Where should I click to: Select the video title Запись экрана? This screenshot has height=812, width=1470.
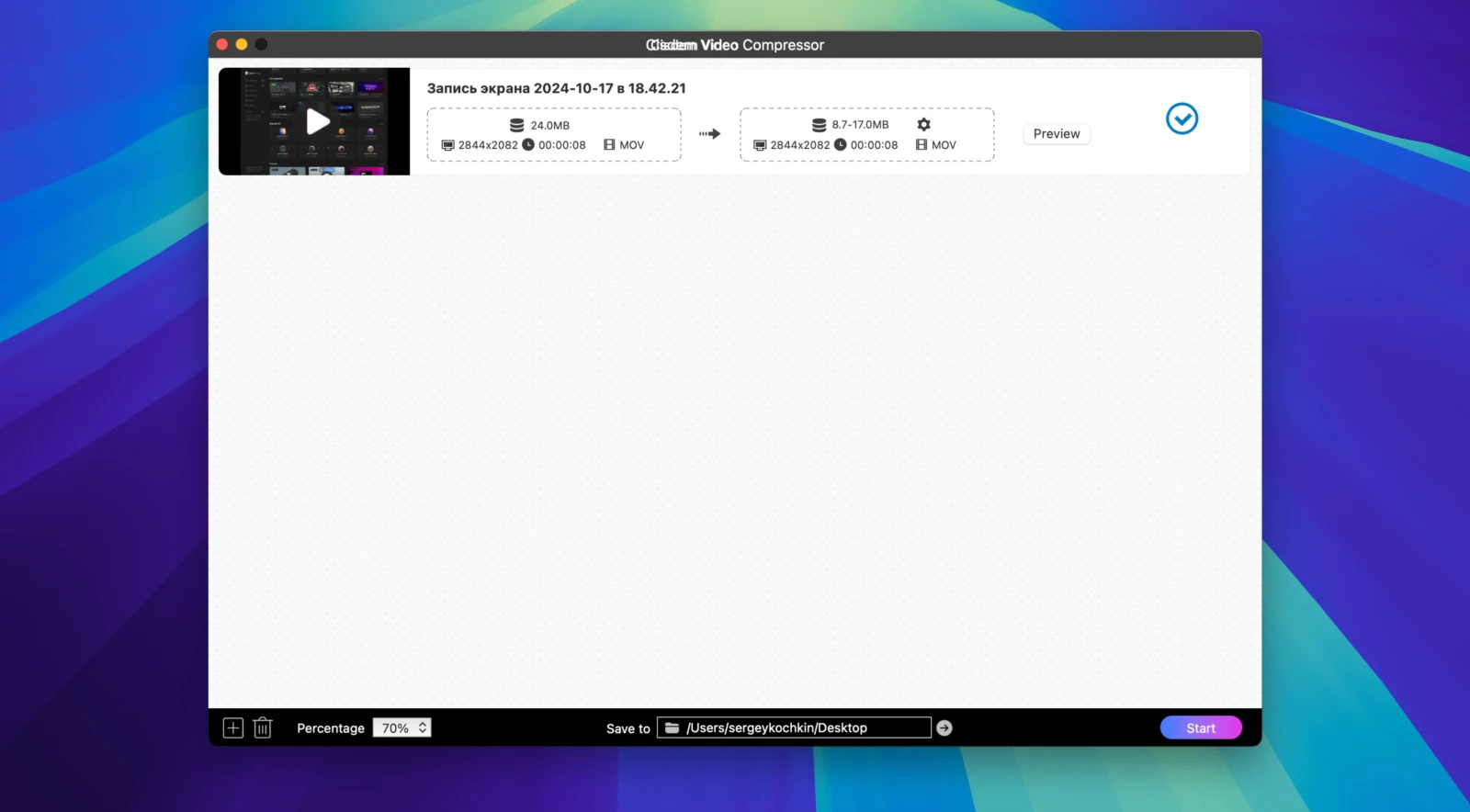(x=556, y=88)
